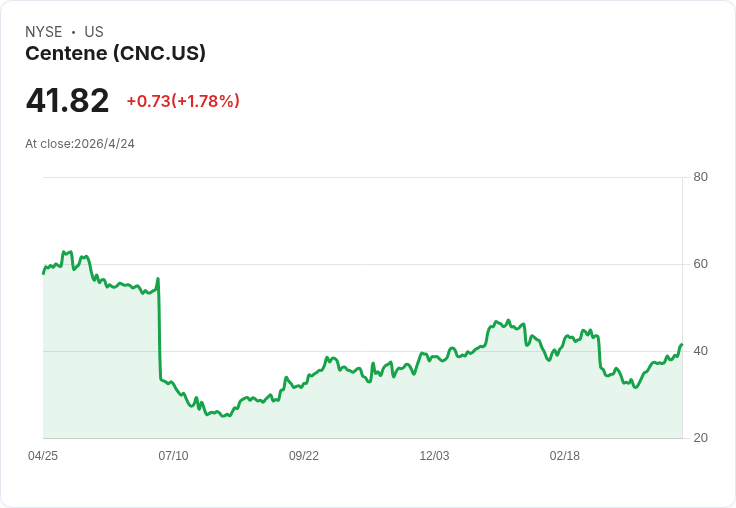Image resolution: width=736 pixels, height=508 pixels.
Task: Select the 09/22 date axis label
Action: (304, 456)
